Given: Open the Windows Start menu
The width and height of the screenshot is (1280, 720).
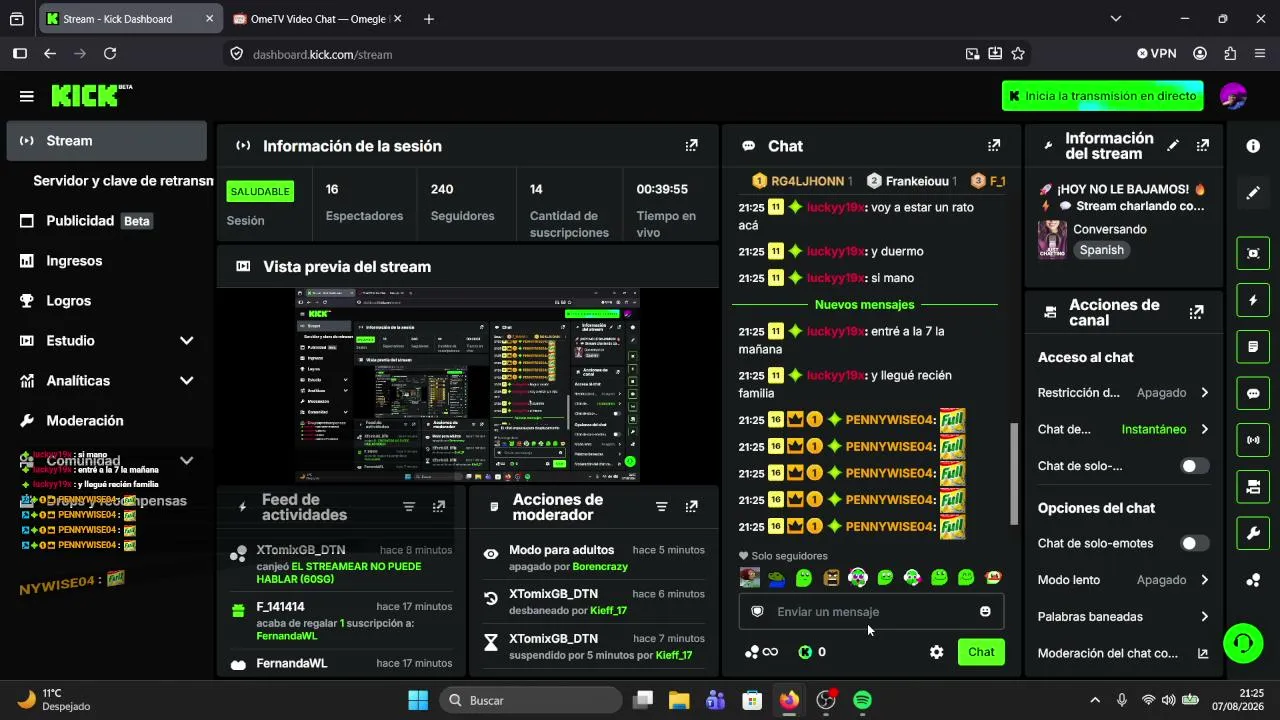Looking at the screenshot, I should [x=418, y=700].
